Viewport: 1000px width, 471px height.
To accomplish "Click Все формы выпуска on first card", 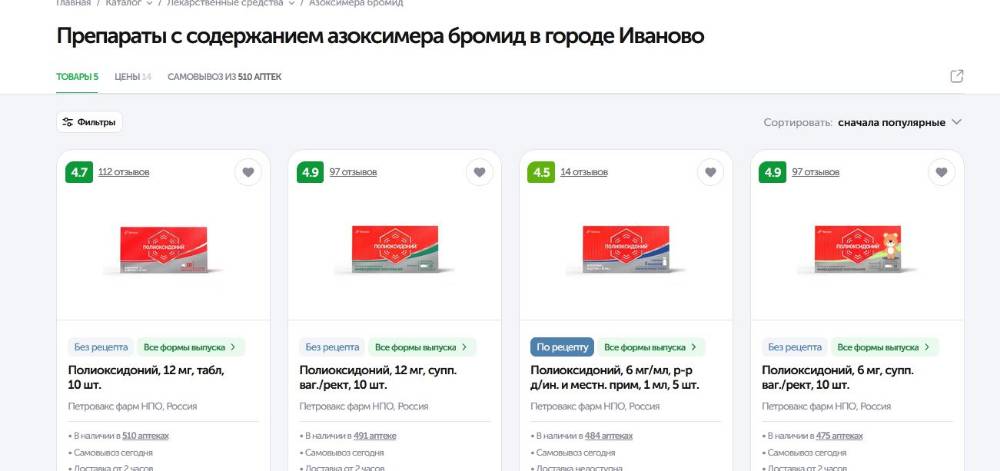I will click(190, 347).
